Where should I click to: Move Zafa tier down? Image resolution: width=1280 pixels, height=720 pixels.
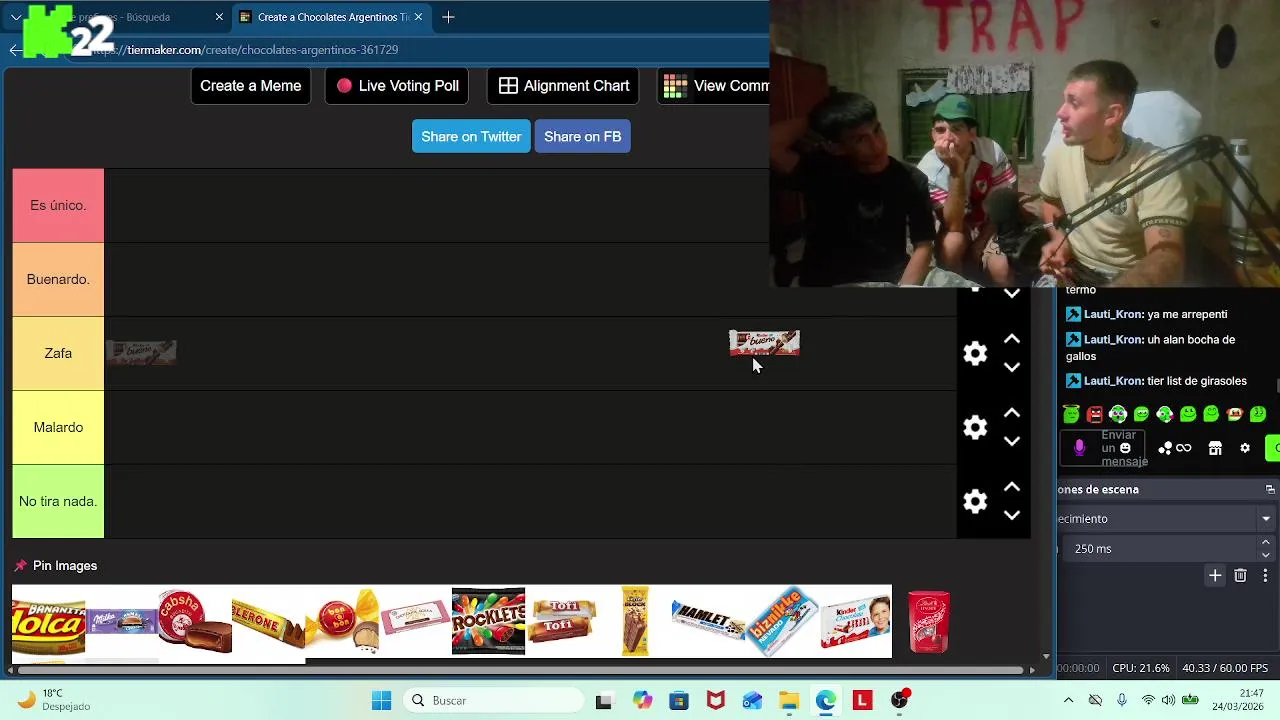(1011, 367)
